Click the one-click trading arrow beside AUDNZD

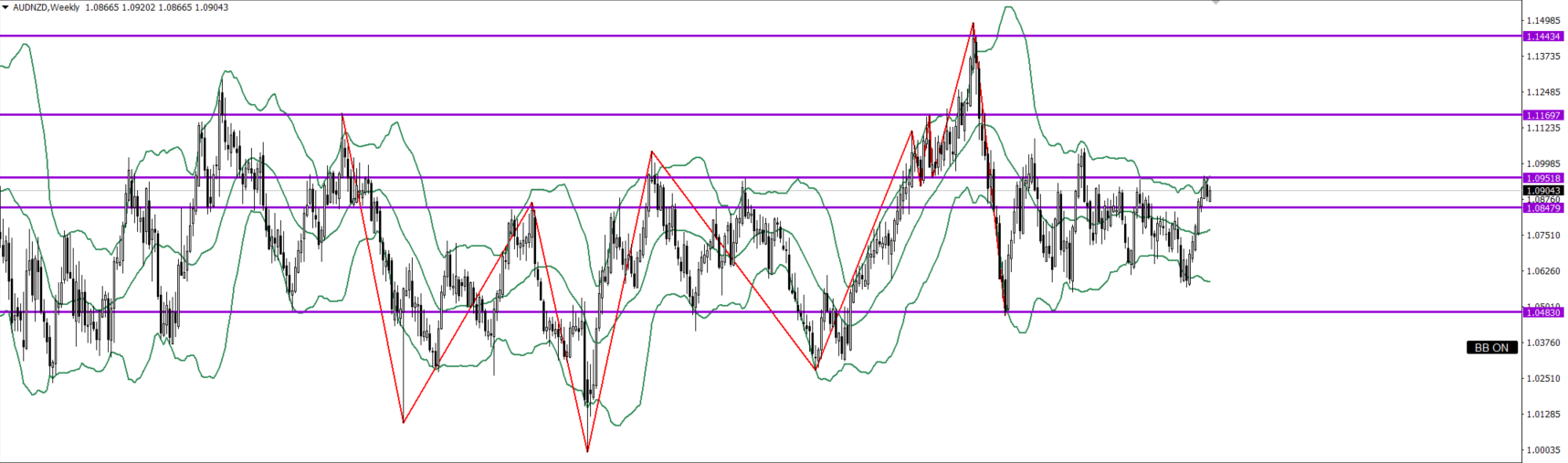point(5,7)
